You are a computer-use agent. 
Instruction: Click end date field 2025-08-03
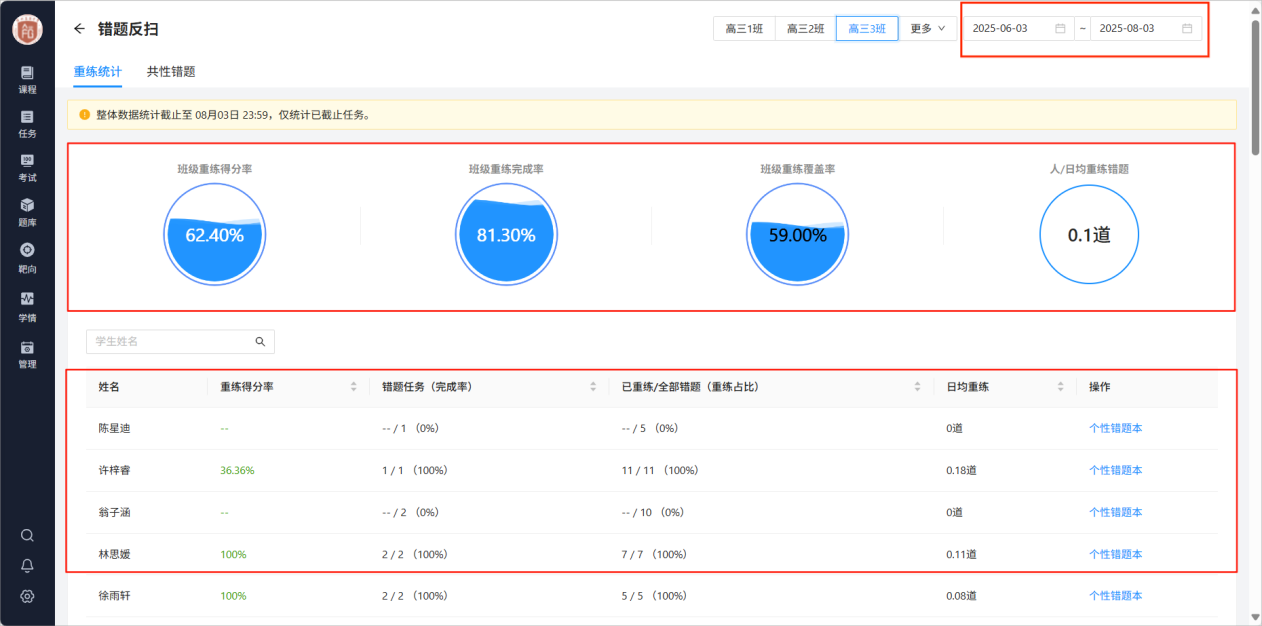pos(1146,28)
